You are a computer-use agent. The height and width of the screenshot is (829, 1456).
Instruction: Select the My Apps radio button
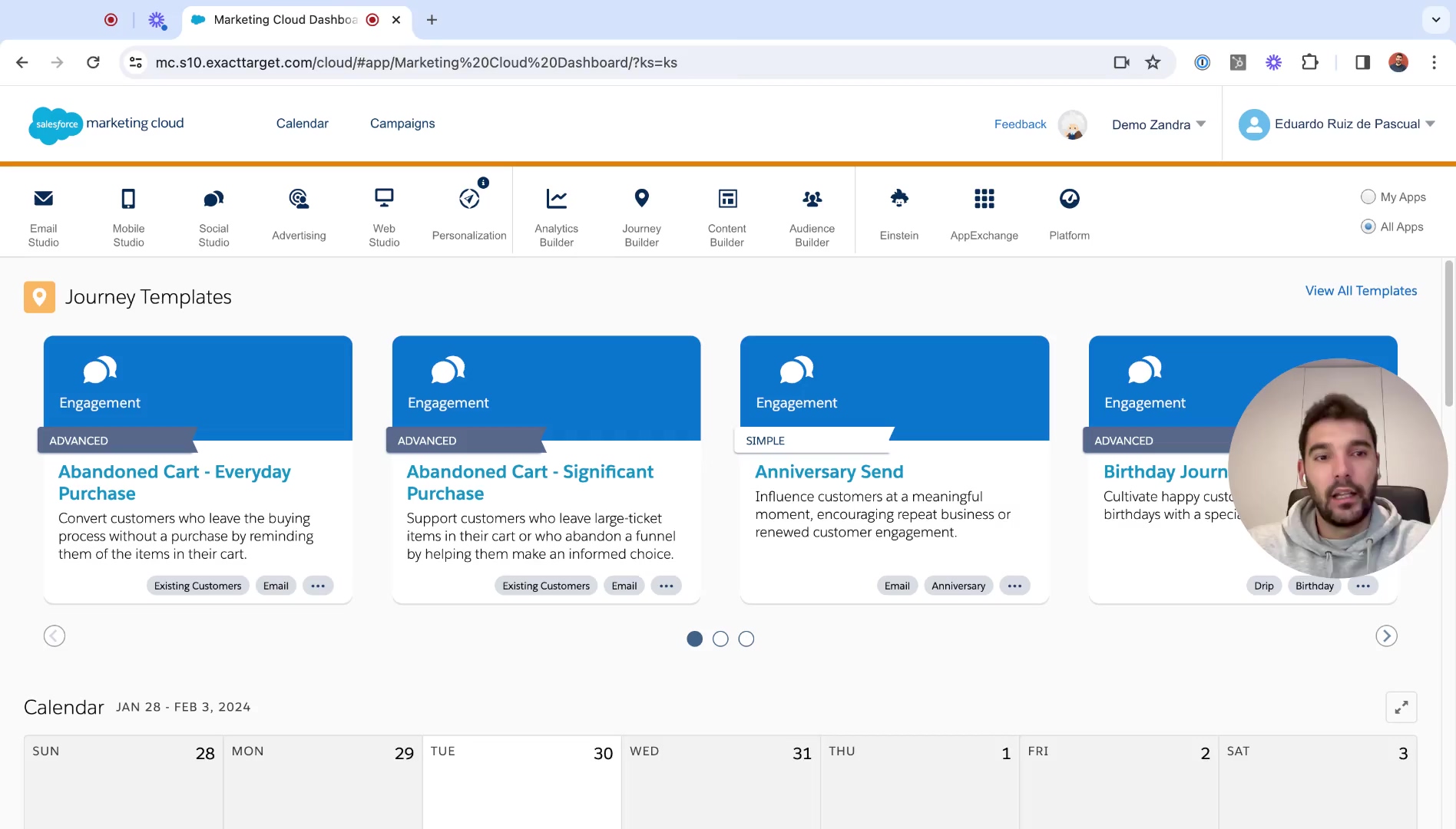pos(1368,197)
